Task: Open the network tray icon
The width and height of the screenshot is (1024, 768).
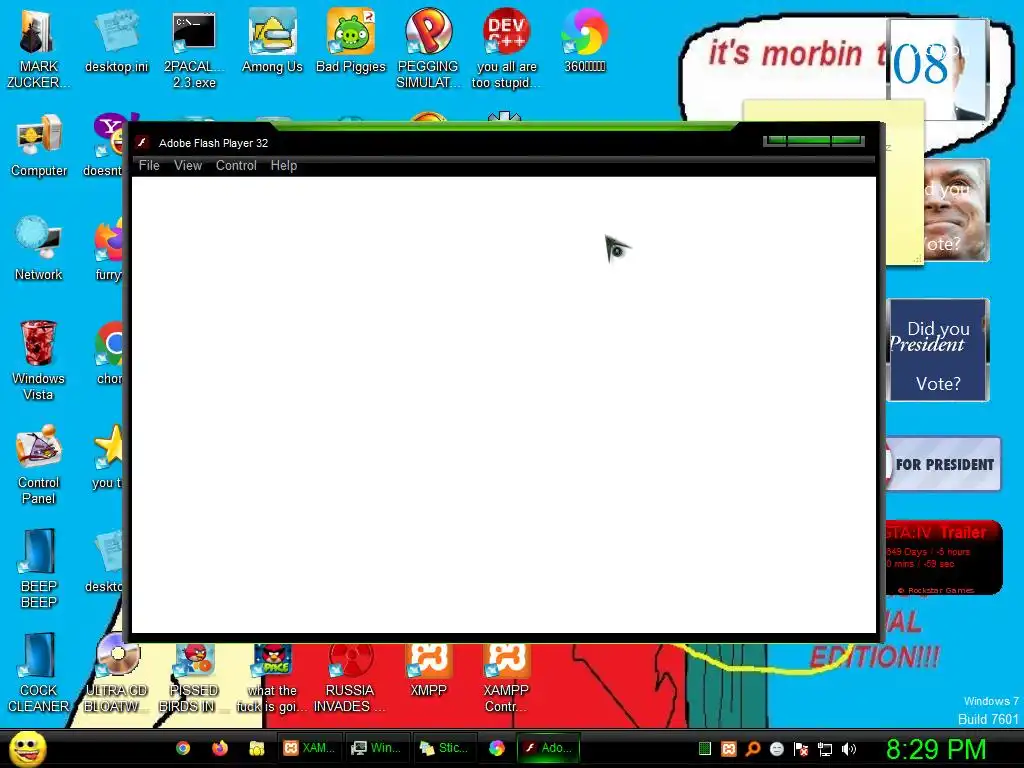Action: coord(825,749)
